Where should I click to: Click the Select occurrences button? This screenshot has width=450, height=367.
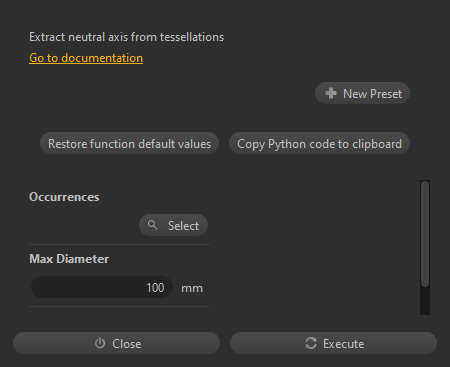point(173,225)
